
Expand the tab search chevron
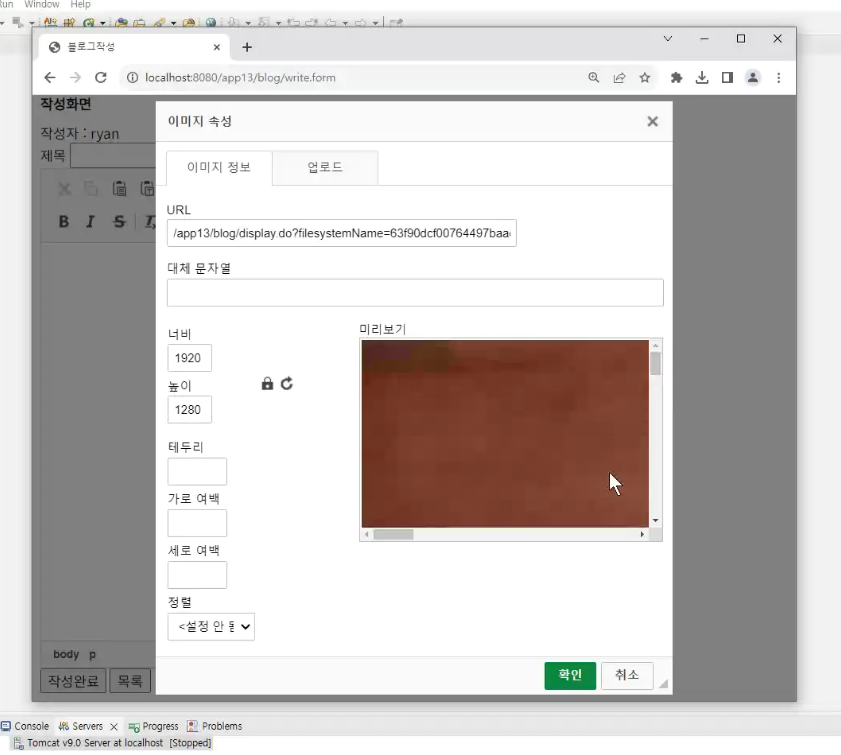tap(668, 39)
